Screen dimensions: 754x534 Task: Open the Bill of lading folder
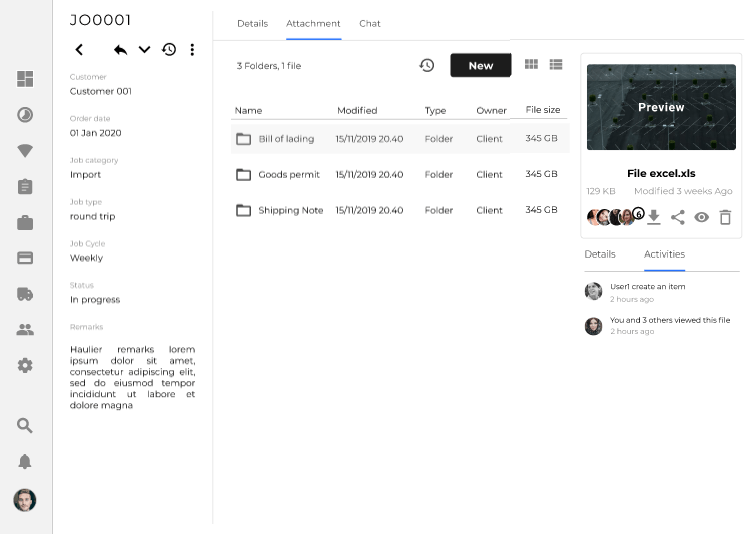[286, 139]
